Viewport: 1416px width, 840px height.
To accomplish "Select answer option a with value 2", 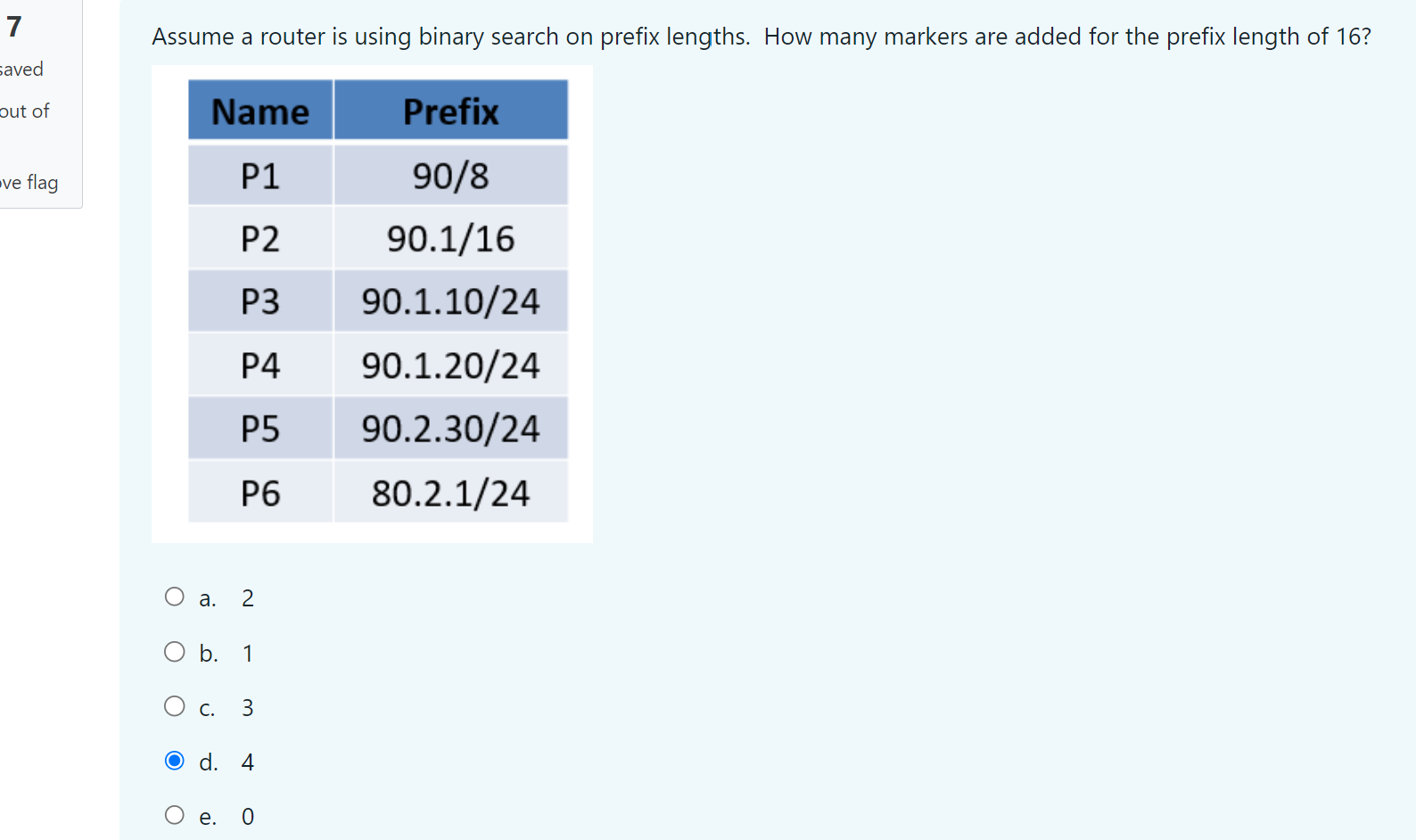I will (x=175, y=597).
